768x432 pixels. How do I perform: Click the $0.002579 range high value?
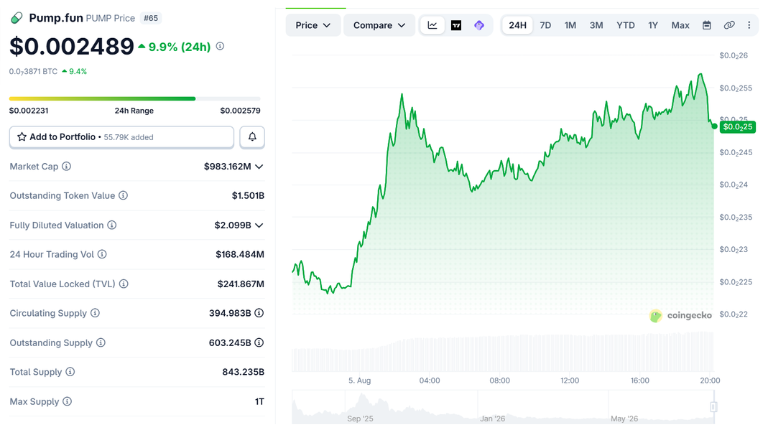tap(240, 111)
